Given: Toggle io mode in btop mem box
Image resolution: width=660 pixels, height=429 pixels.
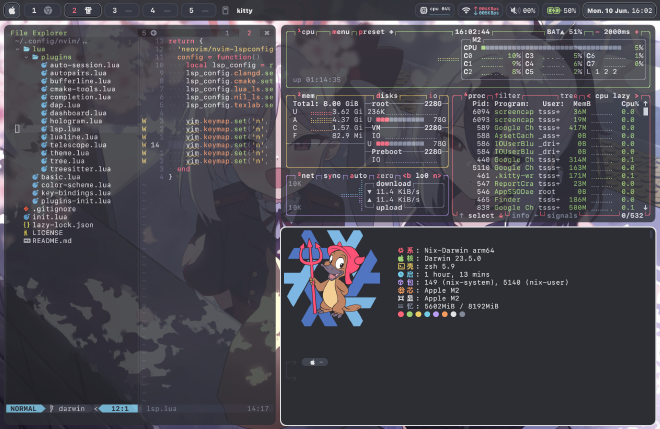Looking at the screenshot, I should point(433,96).
